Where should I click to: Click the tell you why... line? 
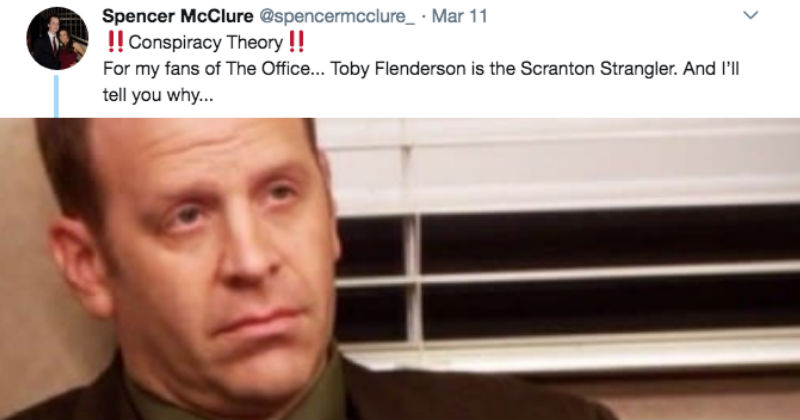[x=158, y=95]
